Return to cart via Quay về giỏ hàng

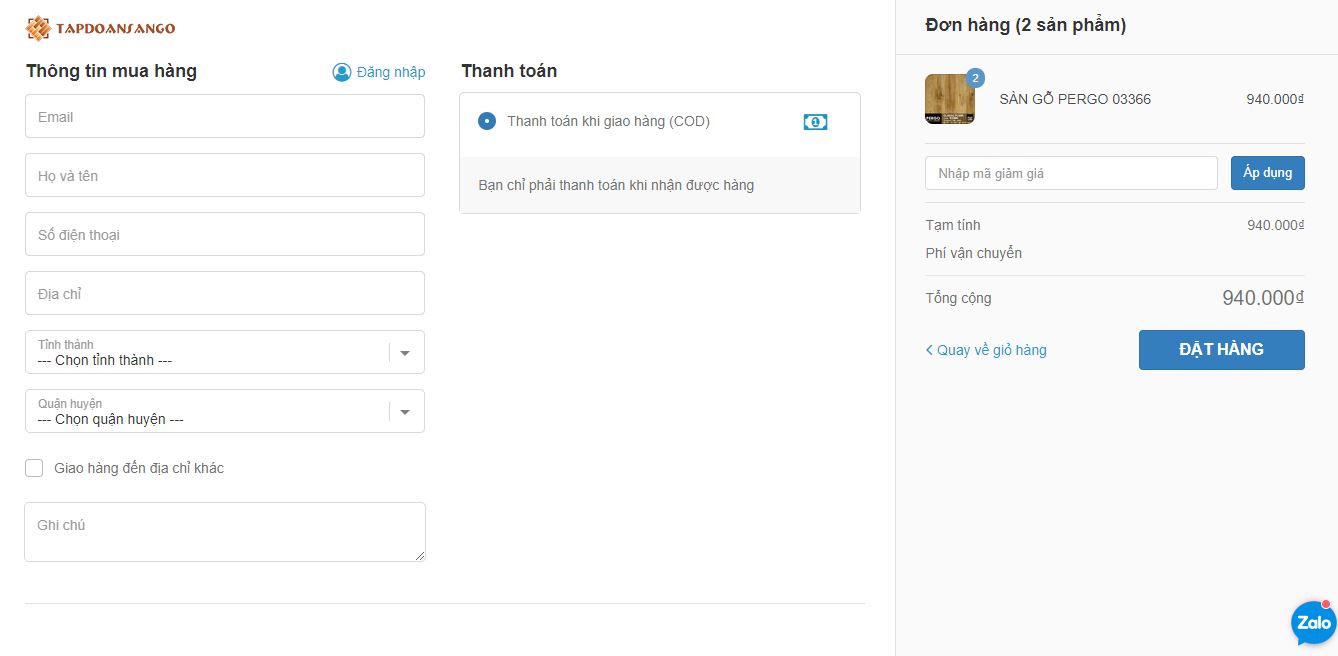pos(991,350)
